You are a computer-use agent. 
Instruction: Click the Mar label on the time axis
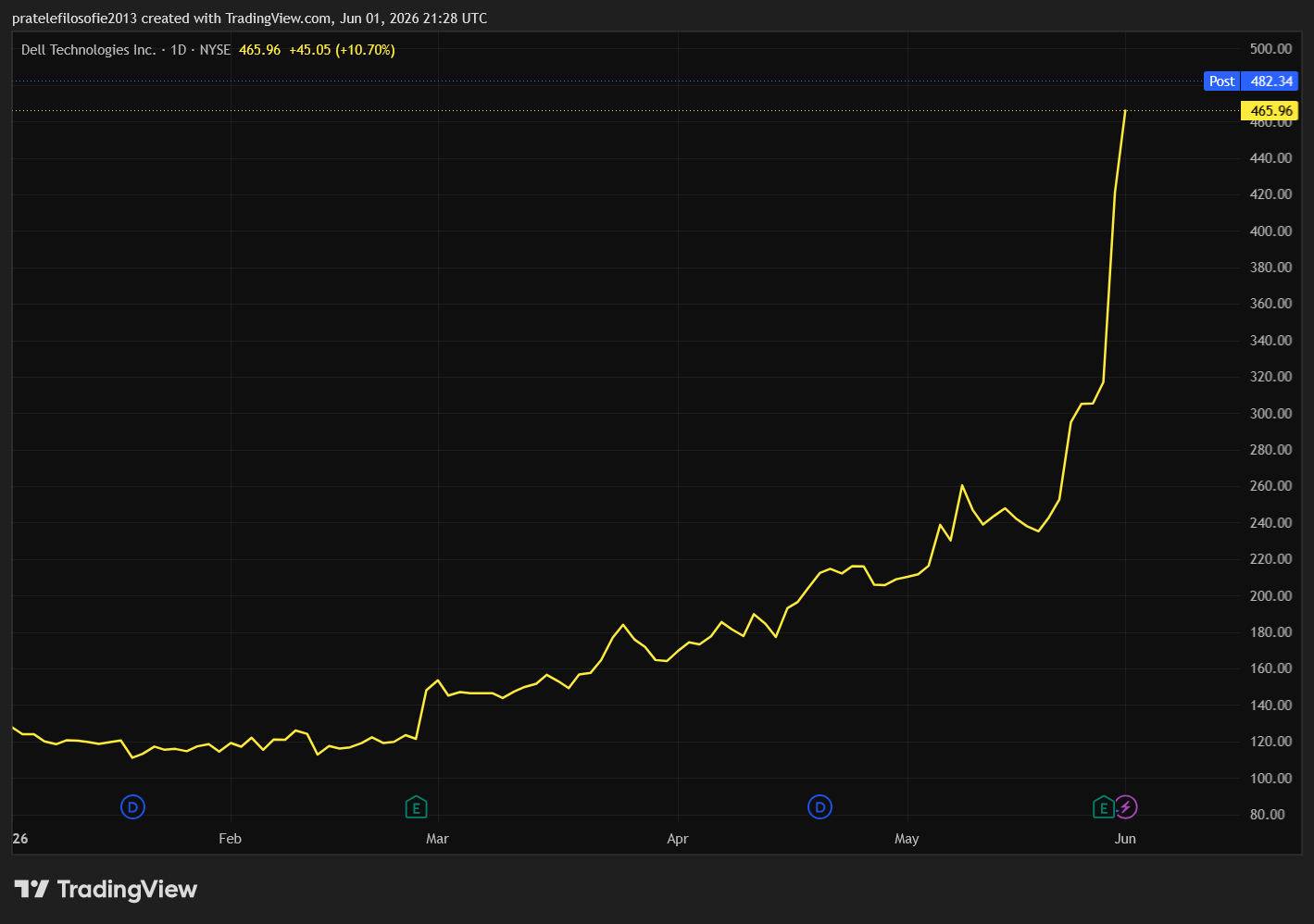pyautogui.click(x=437, y=839)
